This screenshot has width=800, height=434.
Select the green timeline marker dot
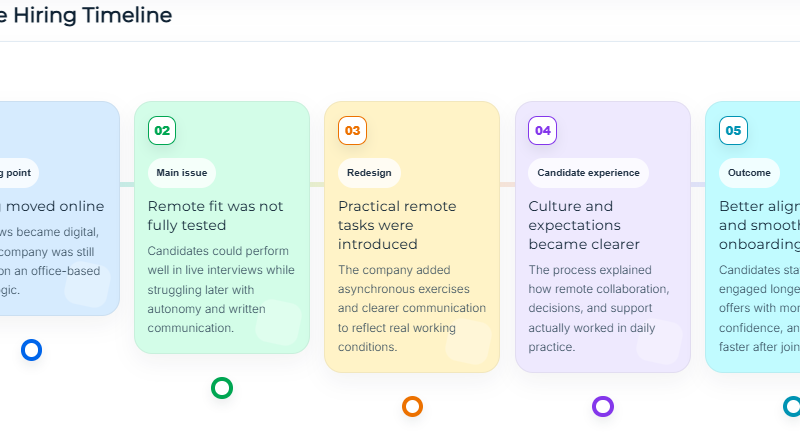(222, 388)
